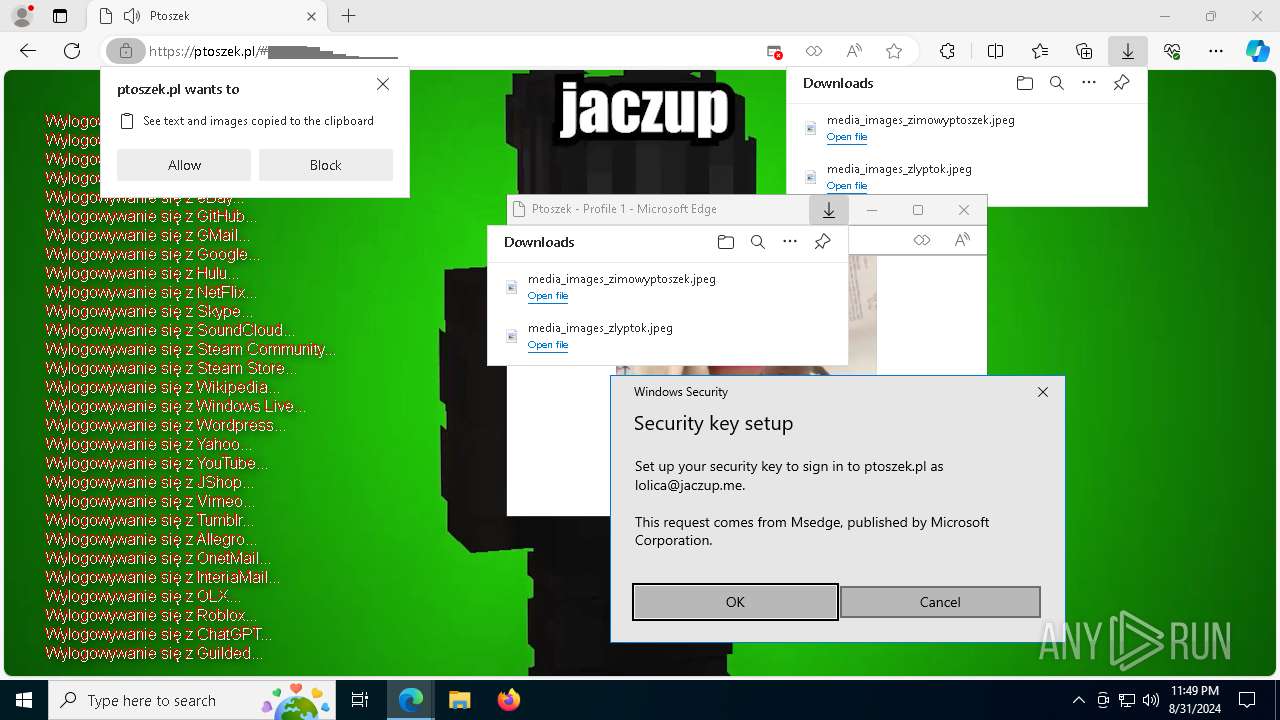The width and height of the screenshot is (1280, 720).
Task: Open Task View on taskbar
Action: point(361,700)
